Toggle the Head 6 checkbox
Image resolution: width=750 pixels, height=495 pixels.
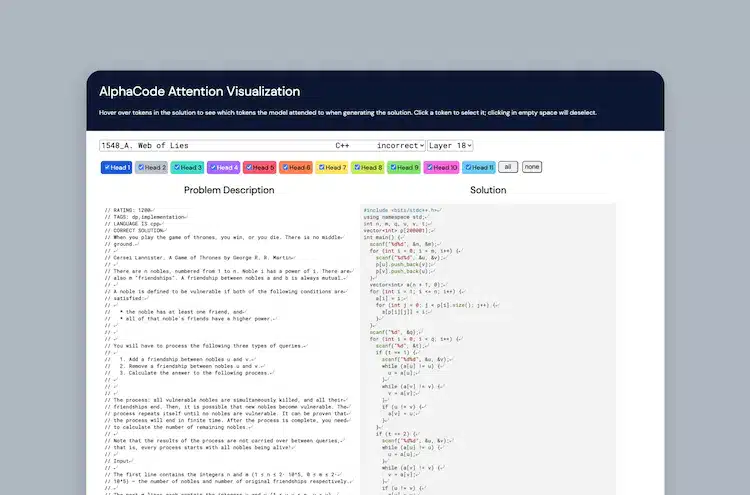(286, 167)
